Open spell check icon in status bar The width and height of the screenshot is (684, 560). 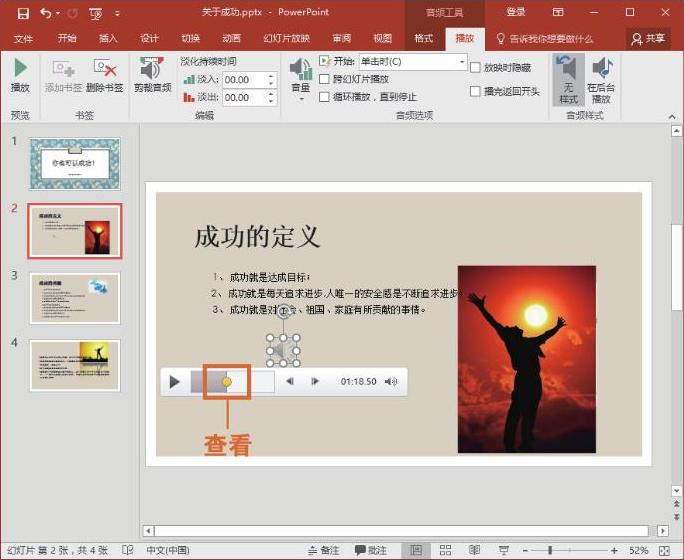pos(127,550)
